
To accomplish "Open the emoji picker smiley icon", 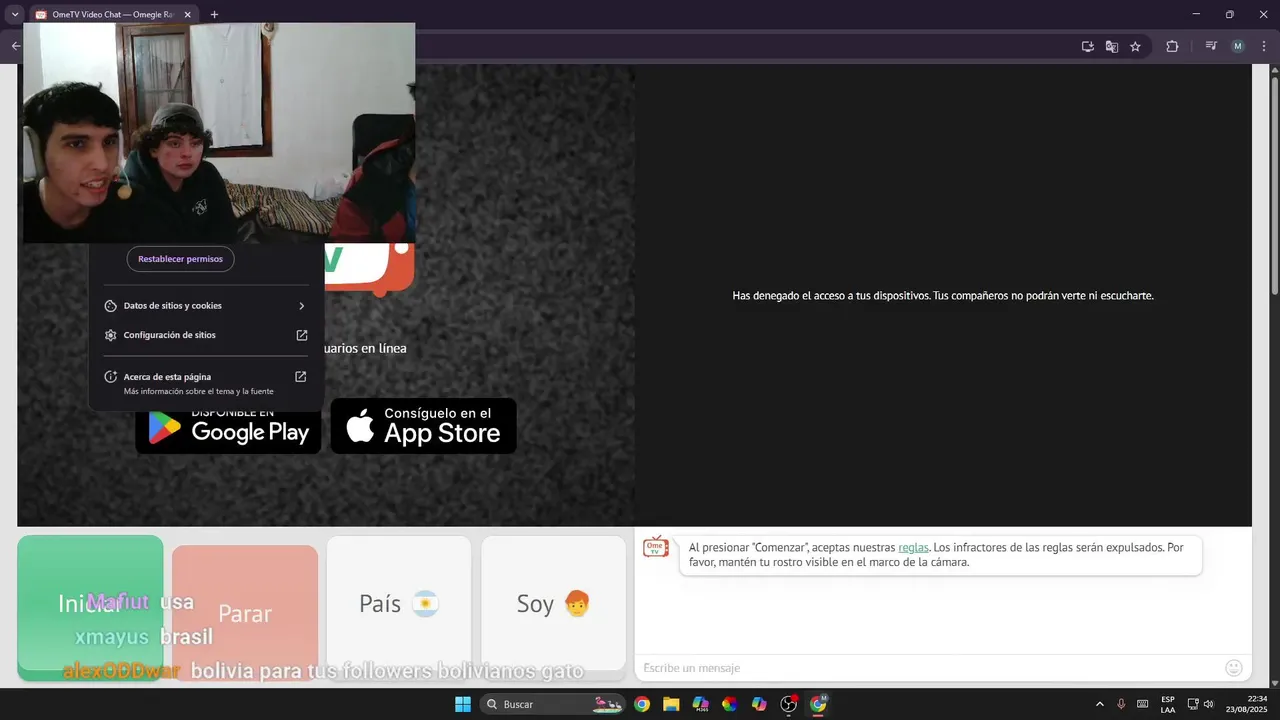I will click(x=1234, y=668).
